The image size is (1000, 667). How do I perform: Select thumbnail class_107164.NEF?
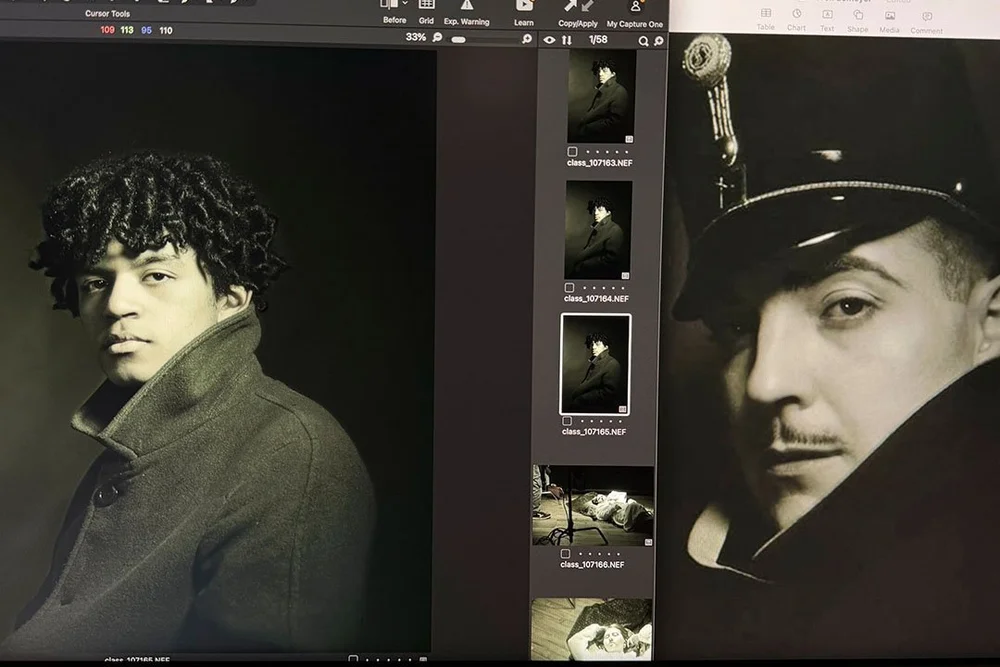click(598, 230)
